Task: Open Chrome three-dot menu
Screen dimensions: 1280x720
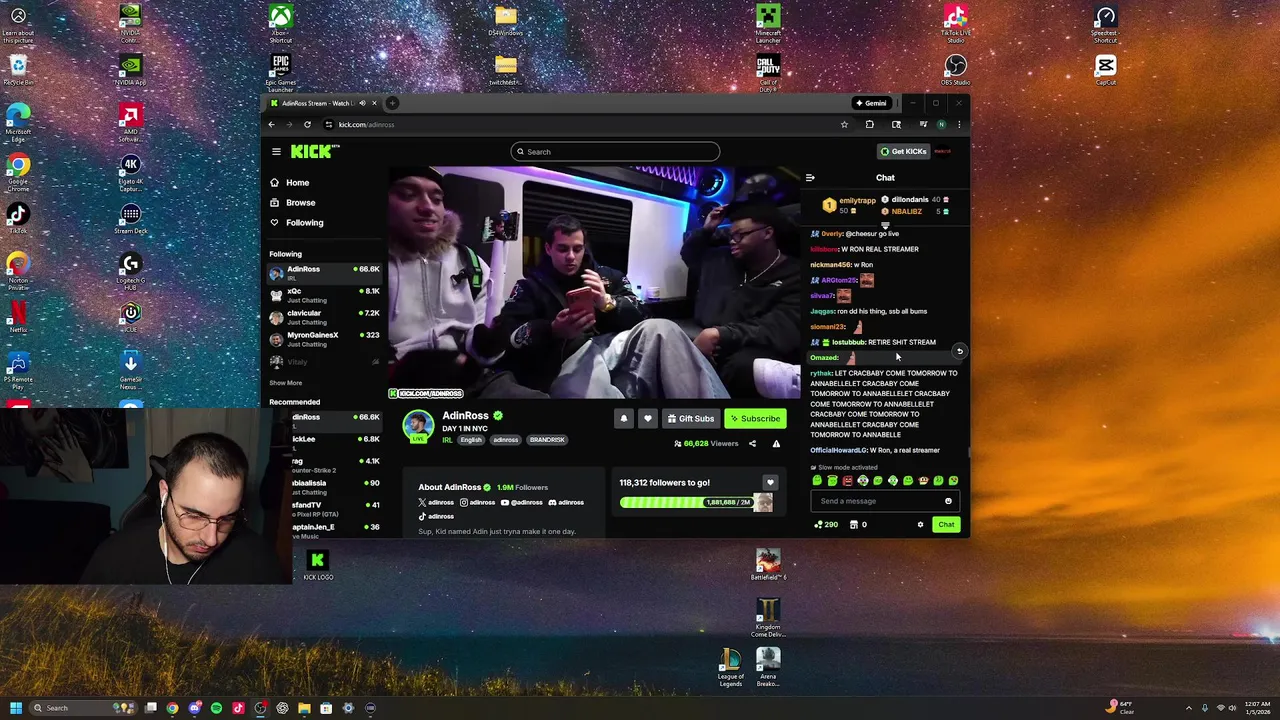Action: (959, 125)
